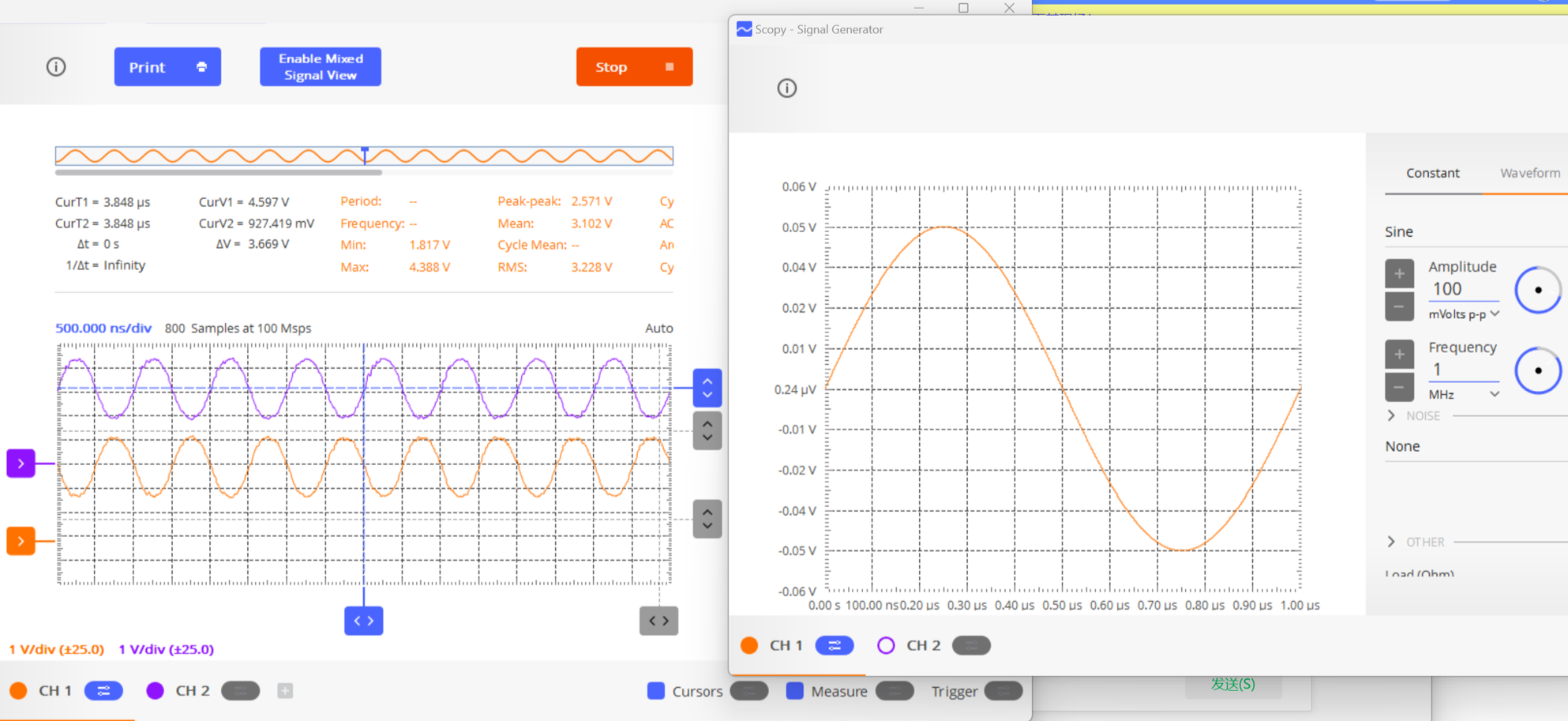This screenshot has width=1568, height=721.
Task: Open Signal Generator info icon
Action: tap(786, 88)
